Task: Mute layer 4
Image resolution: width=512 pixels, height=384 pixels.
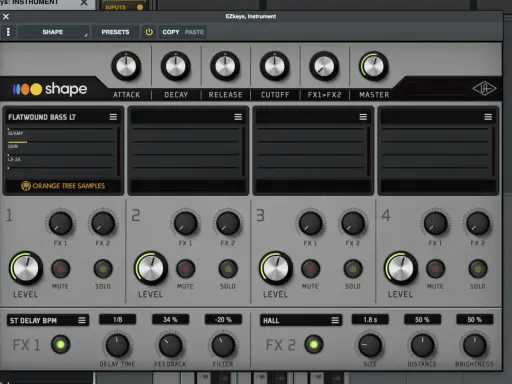Action: pos(435,269)
